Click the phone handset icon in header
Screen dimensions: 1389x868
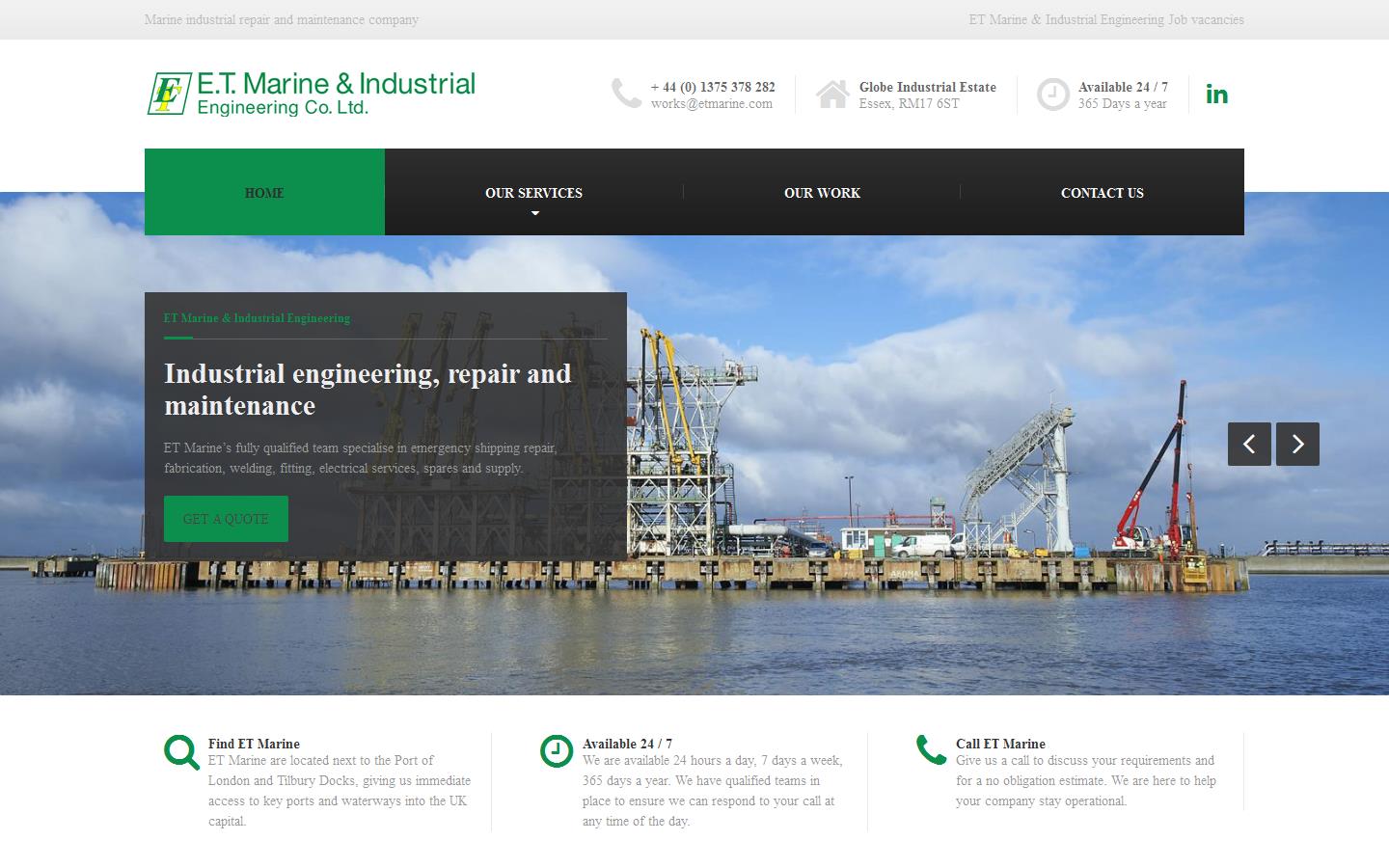(626, 94)
